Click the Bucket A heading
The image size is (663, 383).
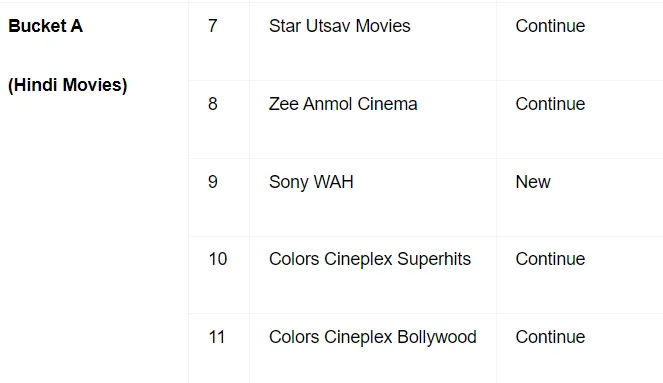tap(45, 26)
